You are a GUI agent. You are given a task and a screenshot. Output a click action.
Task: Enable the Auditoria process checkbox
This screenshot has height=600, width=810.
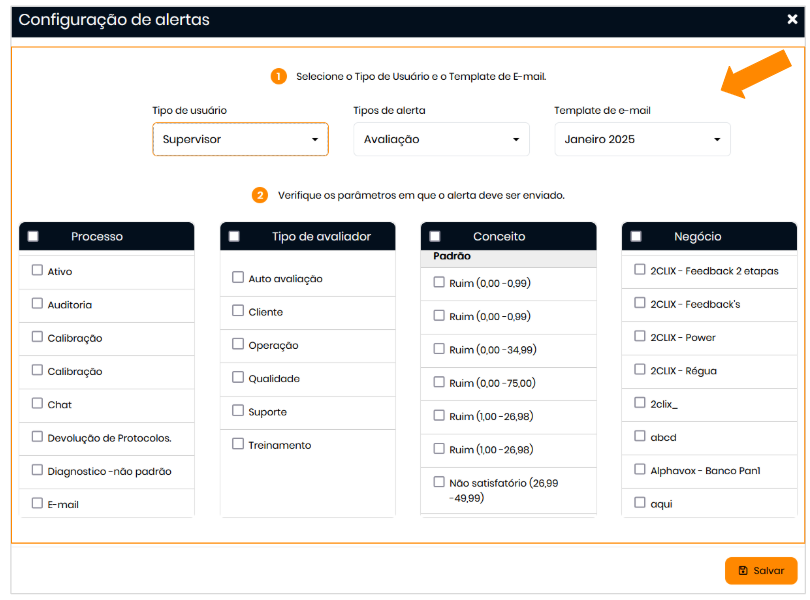tap(37, 304)
